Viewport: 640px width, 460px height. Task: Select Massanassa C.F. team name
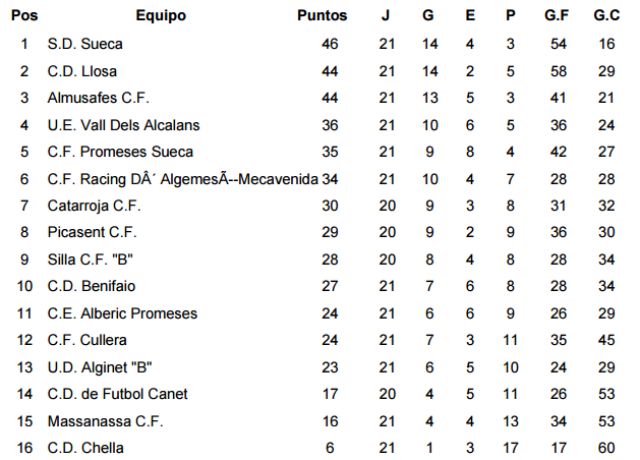coord(105,421)
